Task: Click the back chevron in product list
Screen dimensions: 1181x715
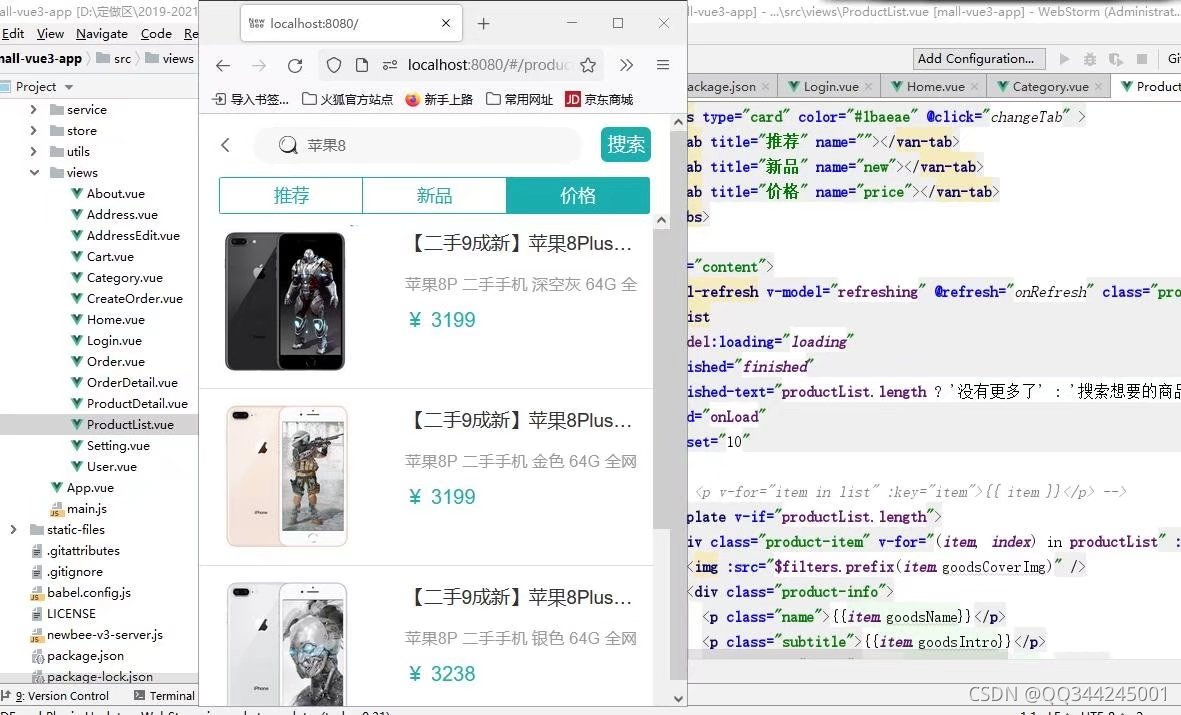Action: click(x=225, y=145)
